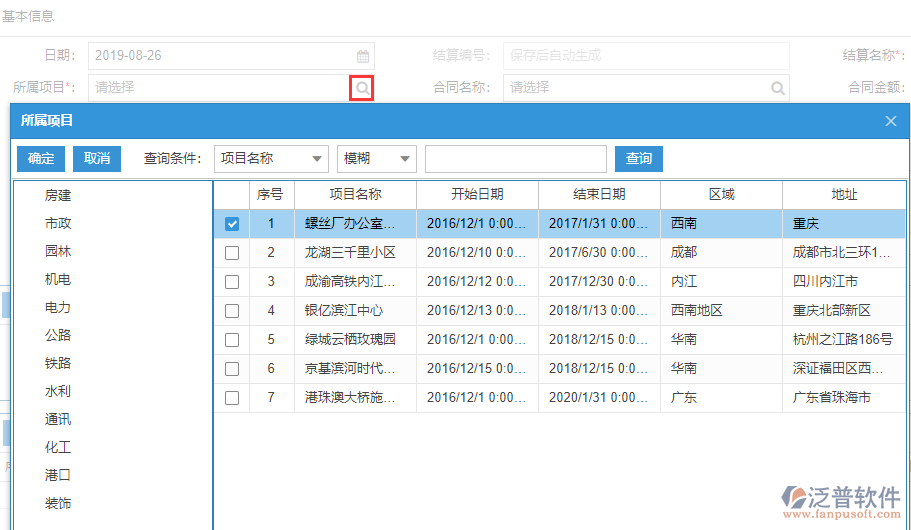This screenshot has width=911, height=530.
Task: Select 铁路 in the category tree
Action: pos(58,363)
